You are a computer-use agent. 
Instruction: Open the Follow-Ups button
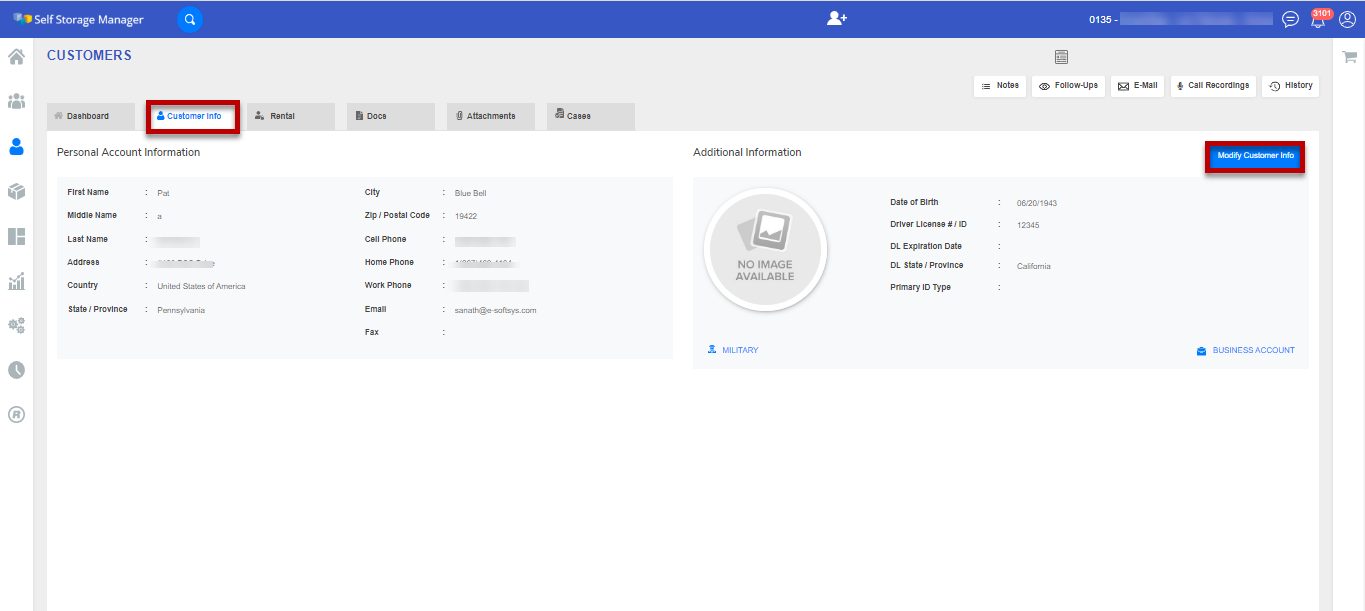(1068, 86)
